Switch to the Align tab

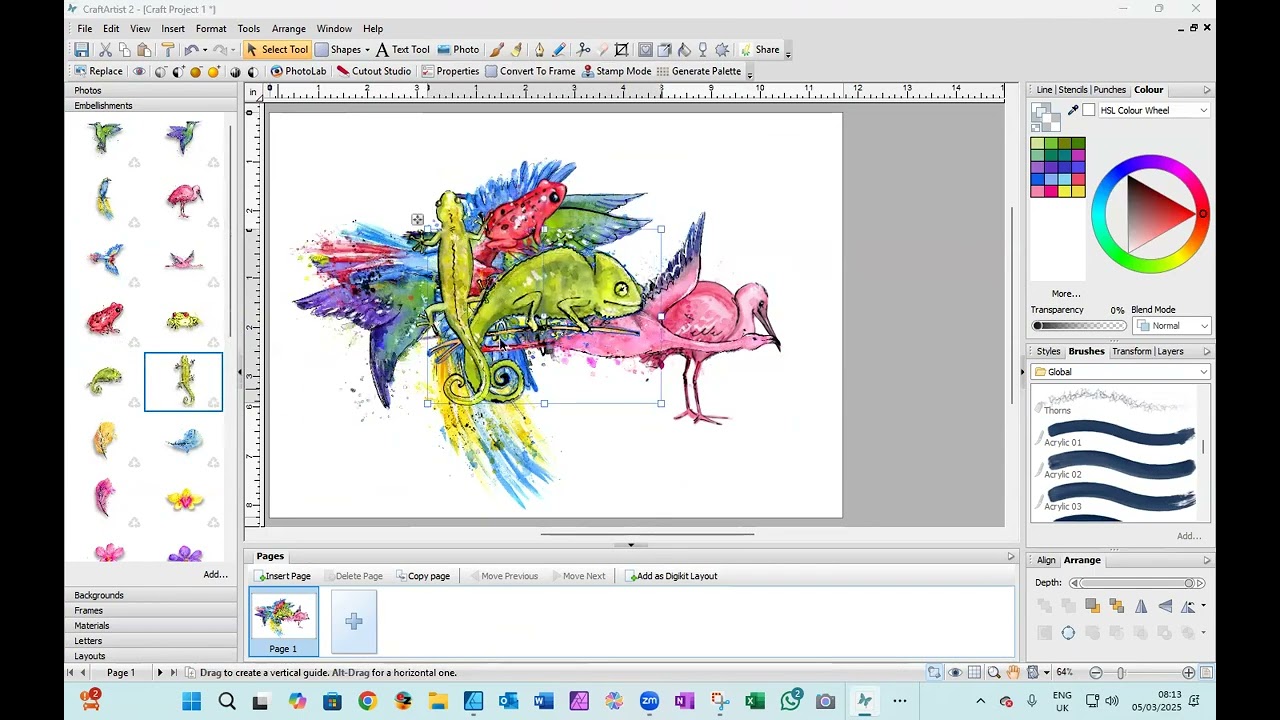click(1046, 561)
